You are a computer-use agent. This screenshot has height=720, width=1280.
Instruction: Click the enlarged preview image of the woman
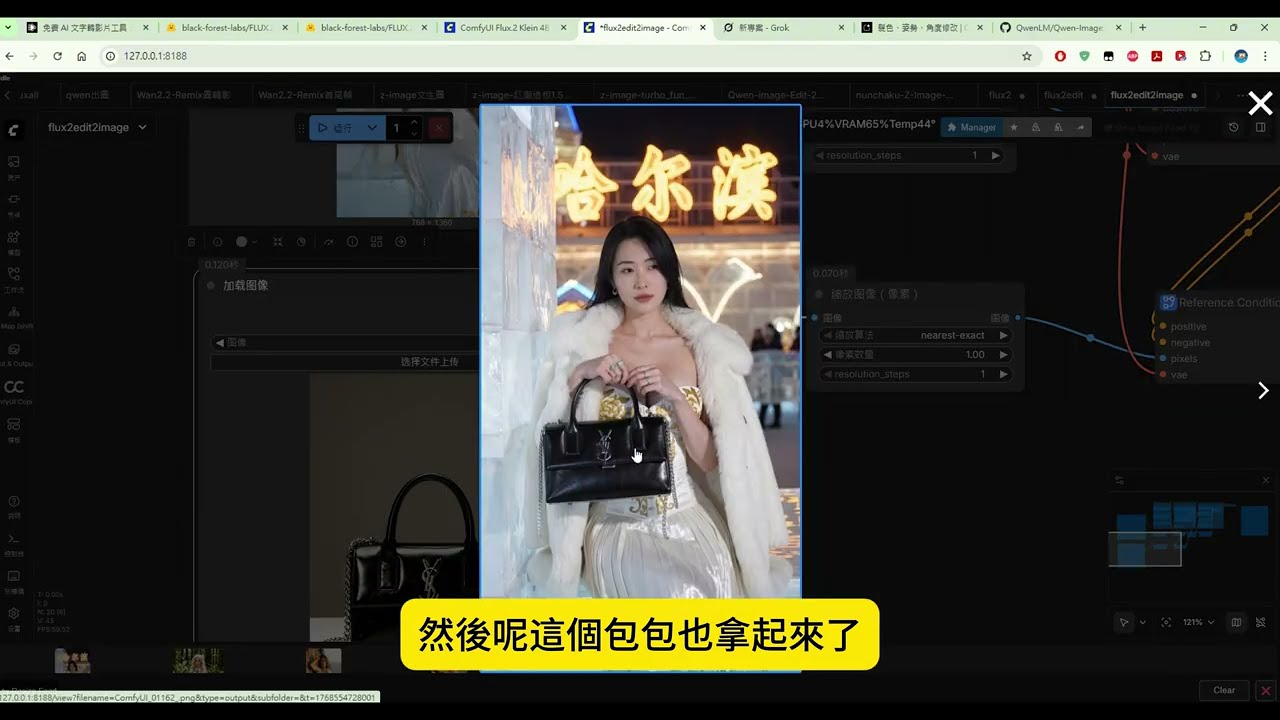click(x=640, y=388)
